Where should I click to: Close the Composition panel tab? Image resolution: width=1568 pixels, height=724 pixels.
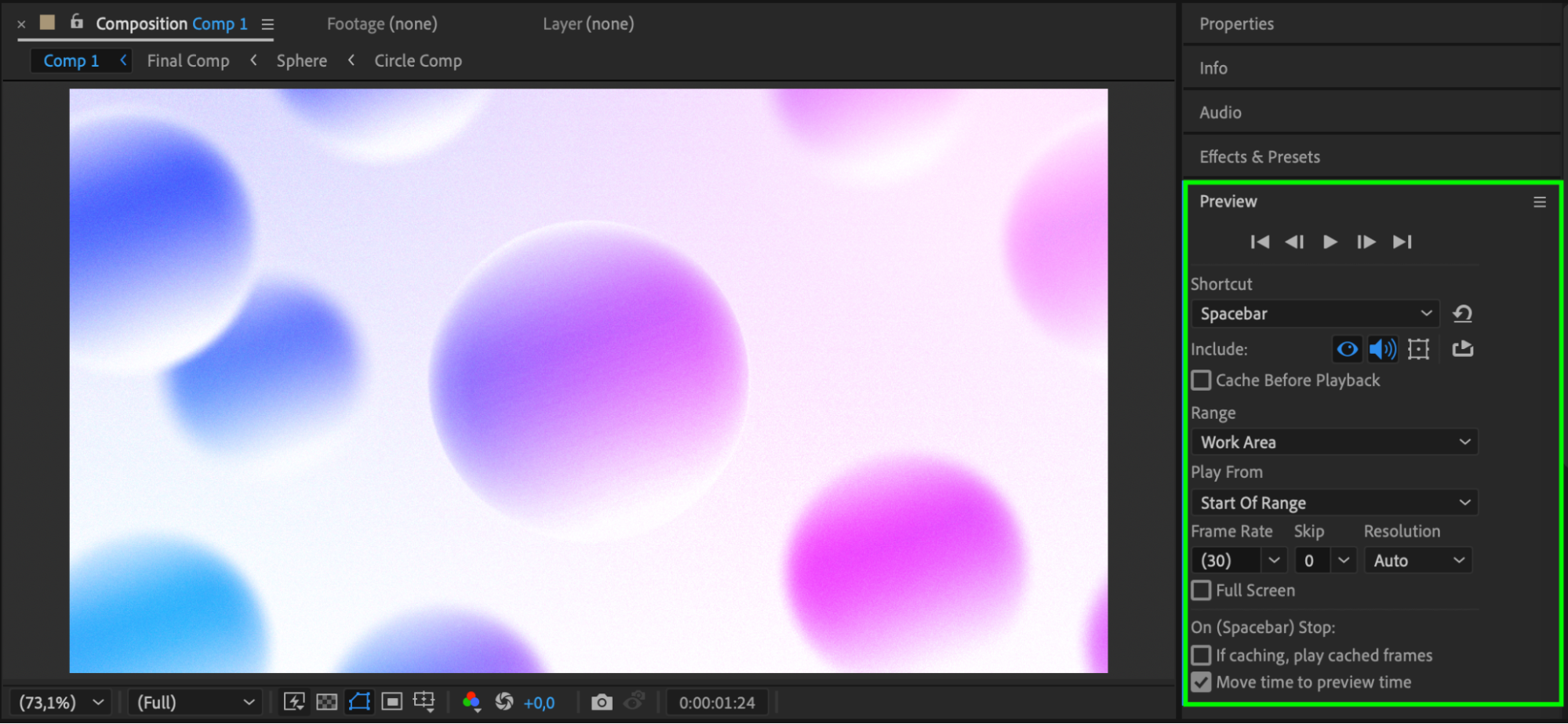click(x=21, y=24)
